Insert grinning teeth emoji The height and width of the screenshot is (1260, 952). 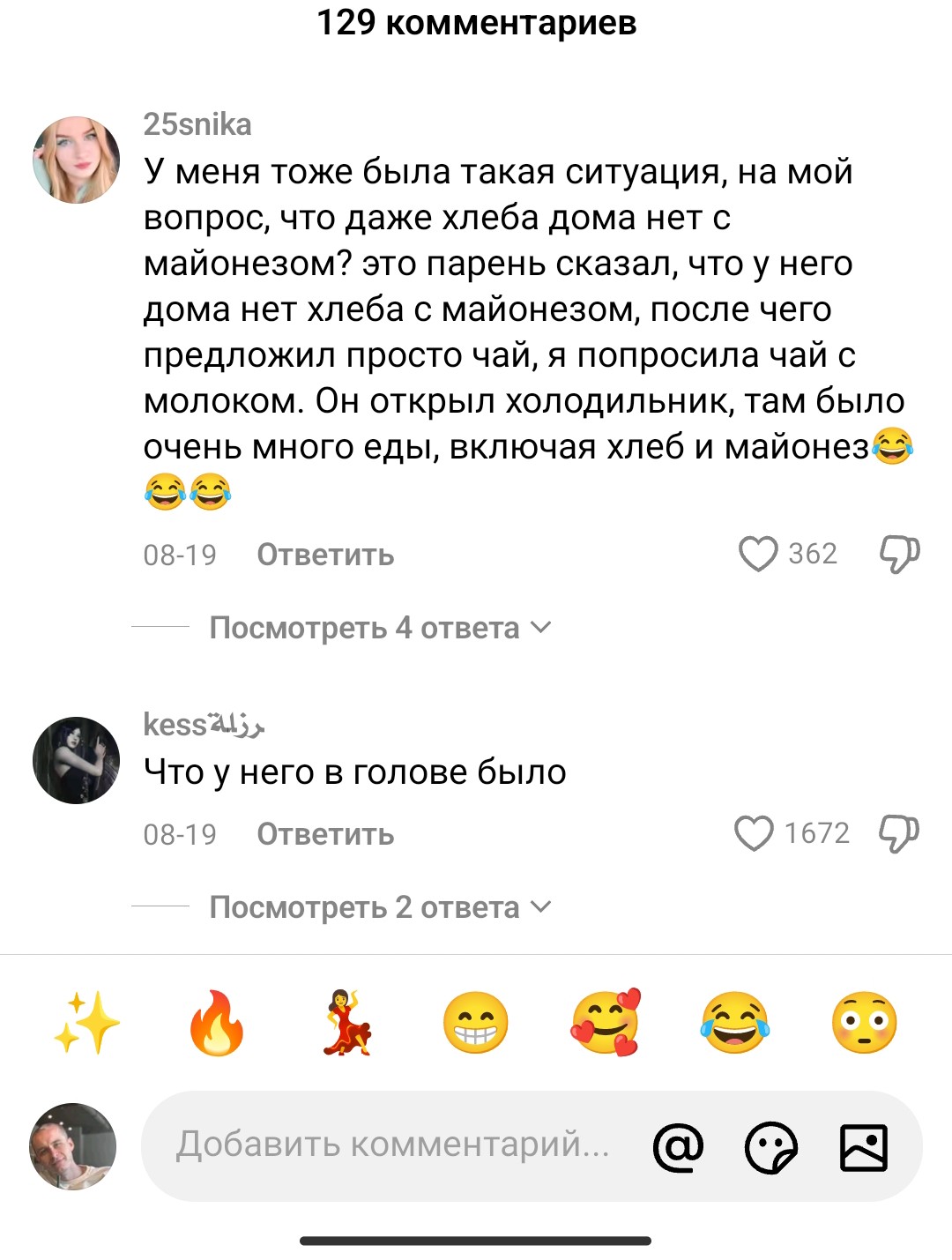click(476, 1023)
